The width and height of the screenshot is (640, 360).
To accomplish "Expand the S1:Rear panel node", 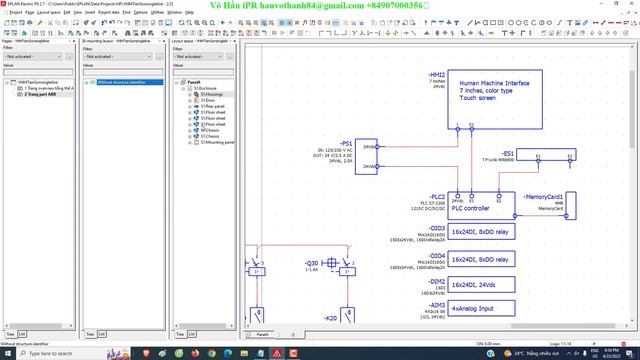I will [190, 107].
